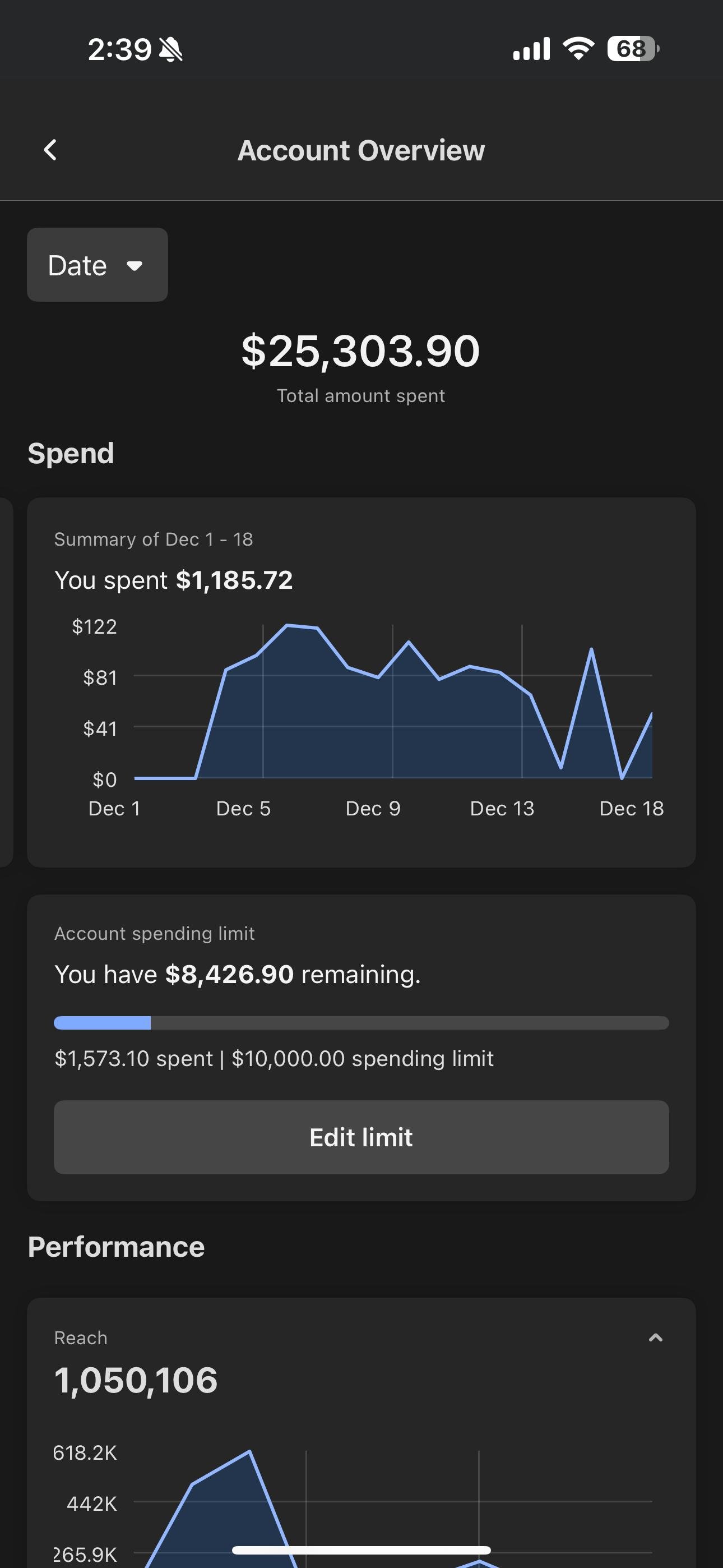Viewport: 723px width, 1568px height.
Task: Tap the muted bell status icon
Action: click(170, 49)
